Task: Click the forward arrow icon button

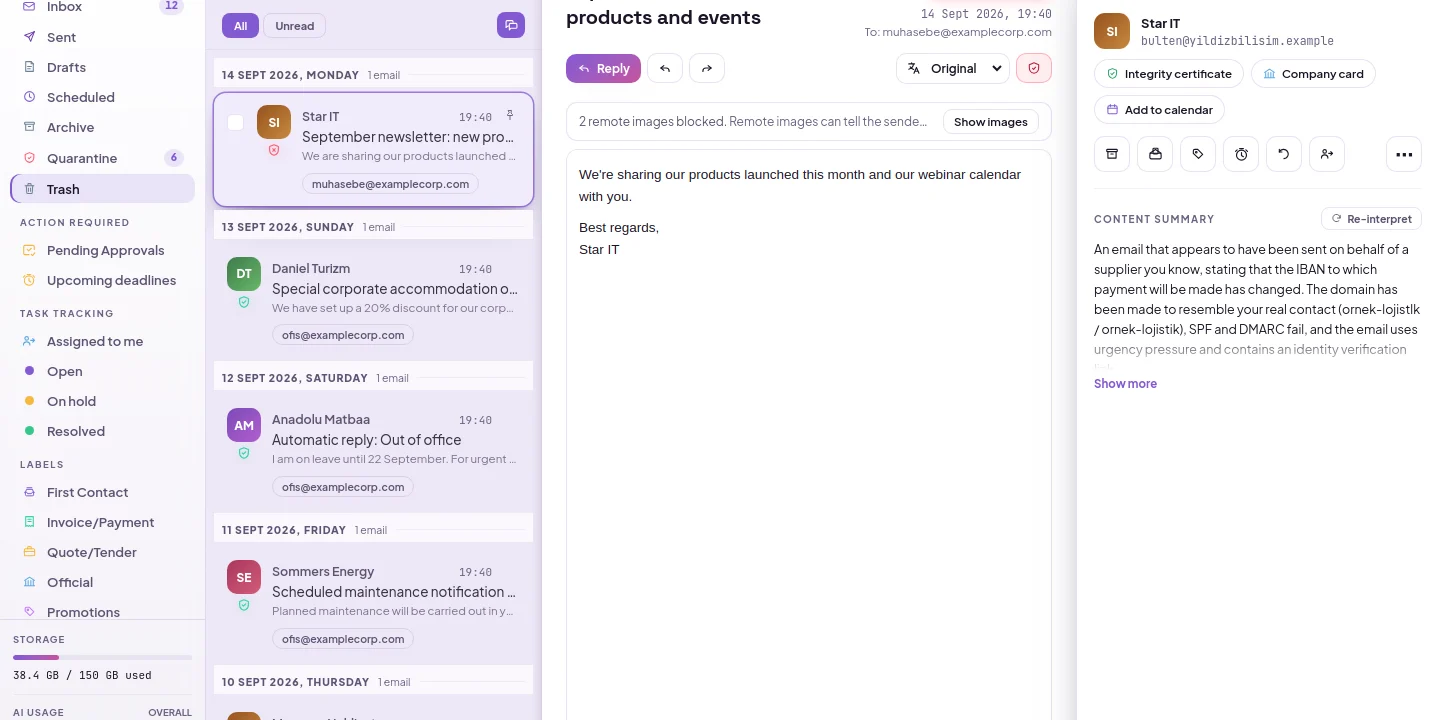Action: point(707,68)
